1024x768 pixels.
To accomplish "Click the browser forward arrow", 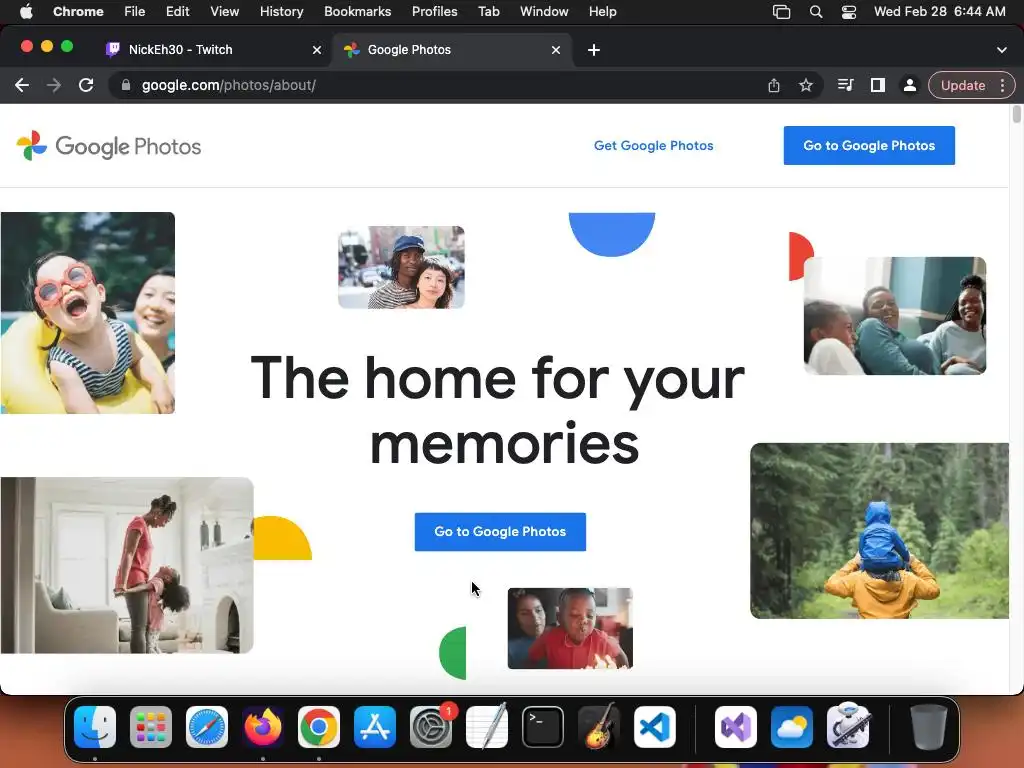I will pos(54,86).
